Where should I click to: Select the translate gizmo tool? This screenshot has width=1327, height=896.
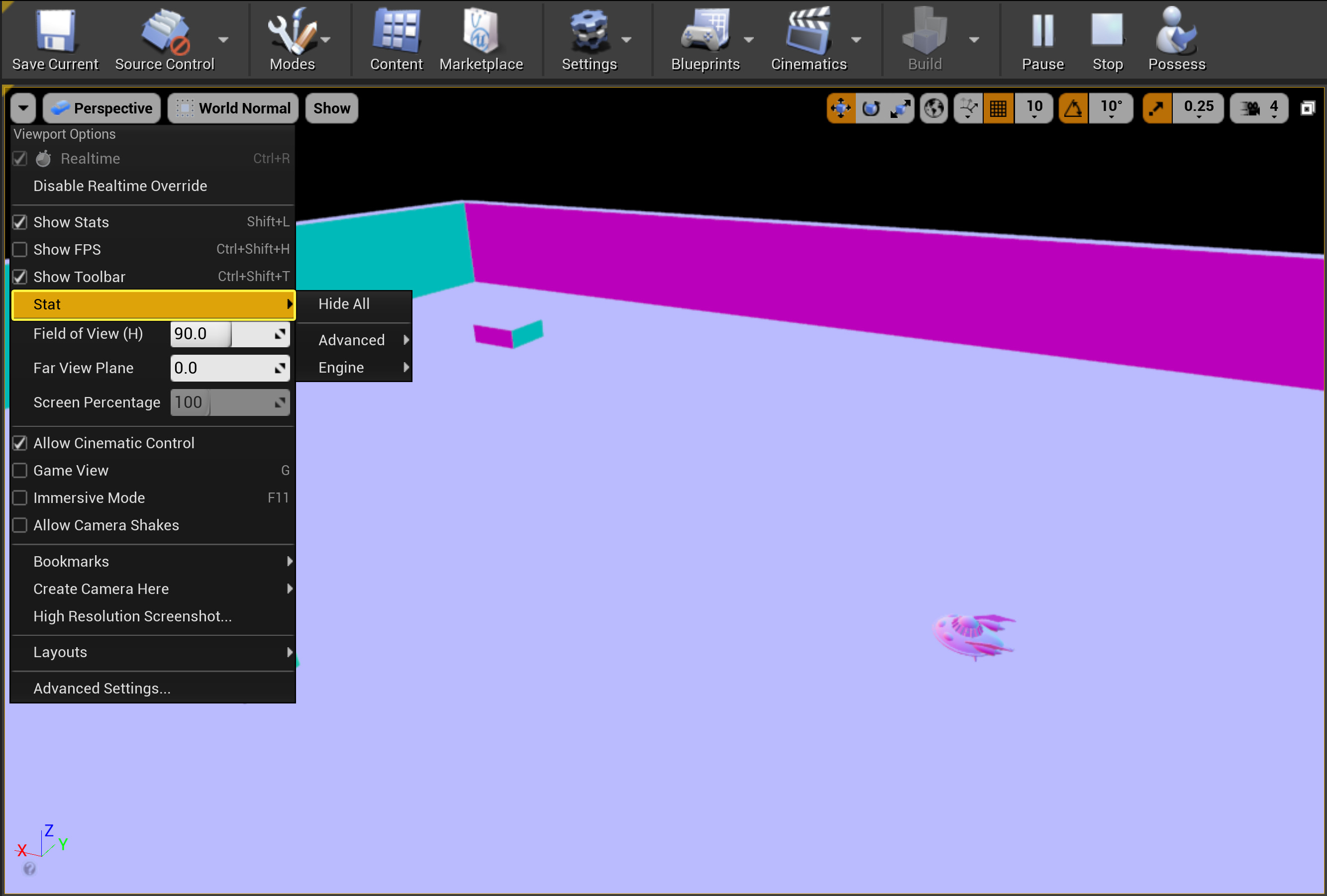coord(840,108)
